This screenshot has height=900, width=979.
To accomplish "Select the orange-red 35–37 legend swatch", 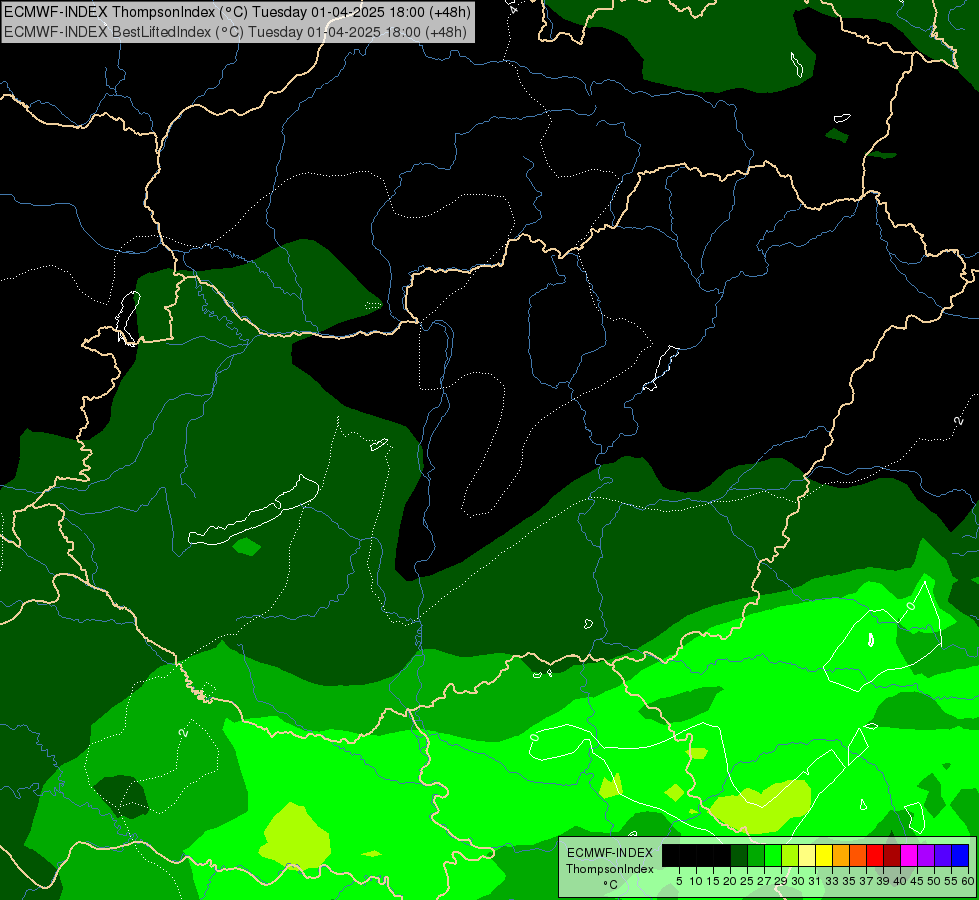I will pos(858,855).
